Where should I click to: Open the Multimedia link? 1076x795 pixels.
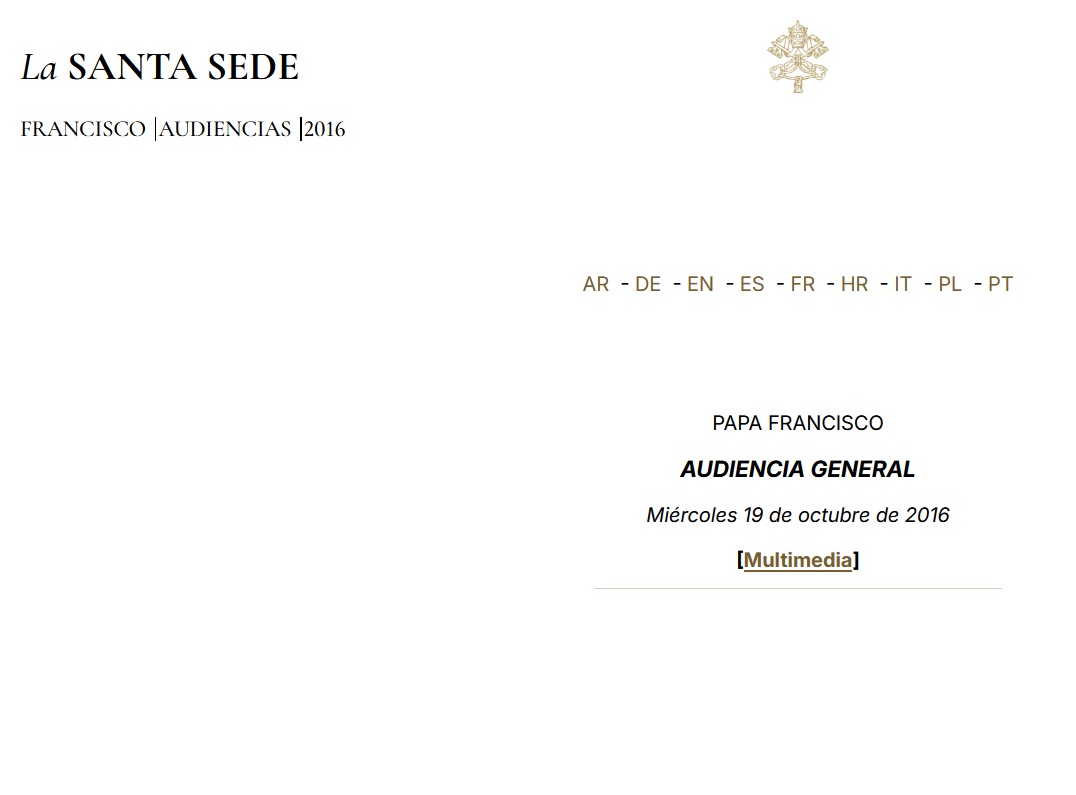click(x=797, y=560)
